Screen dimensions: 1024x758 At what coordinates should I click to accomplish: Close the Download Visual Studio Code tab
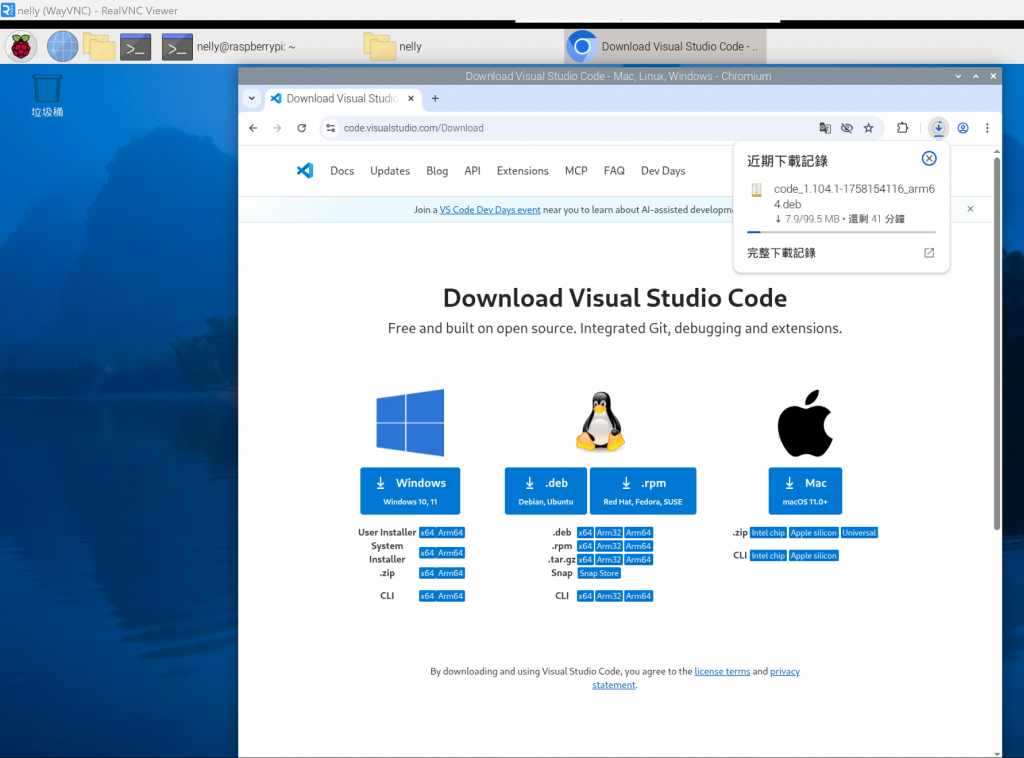point(411,99)
